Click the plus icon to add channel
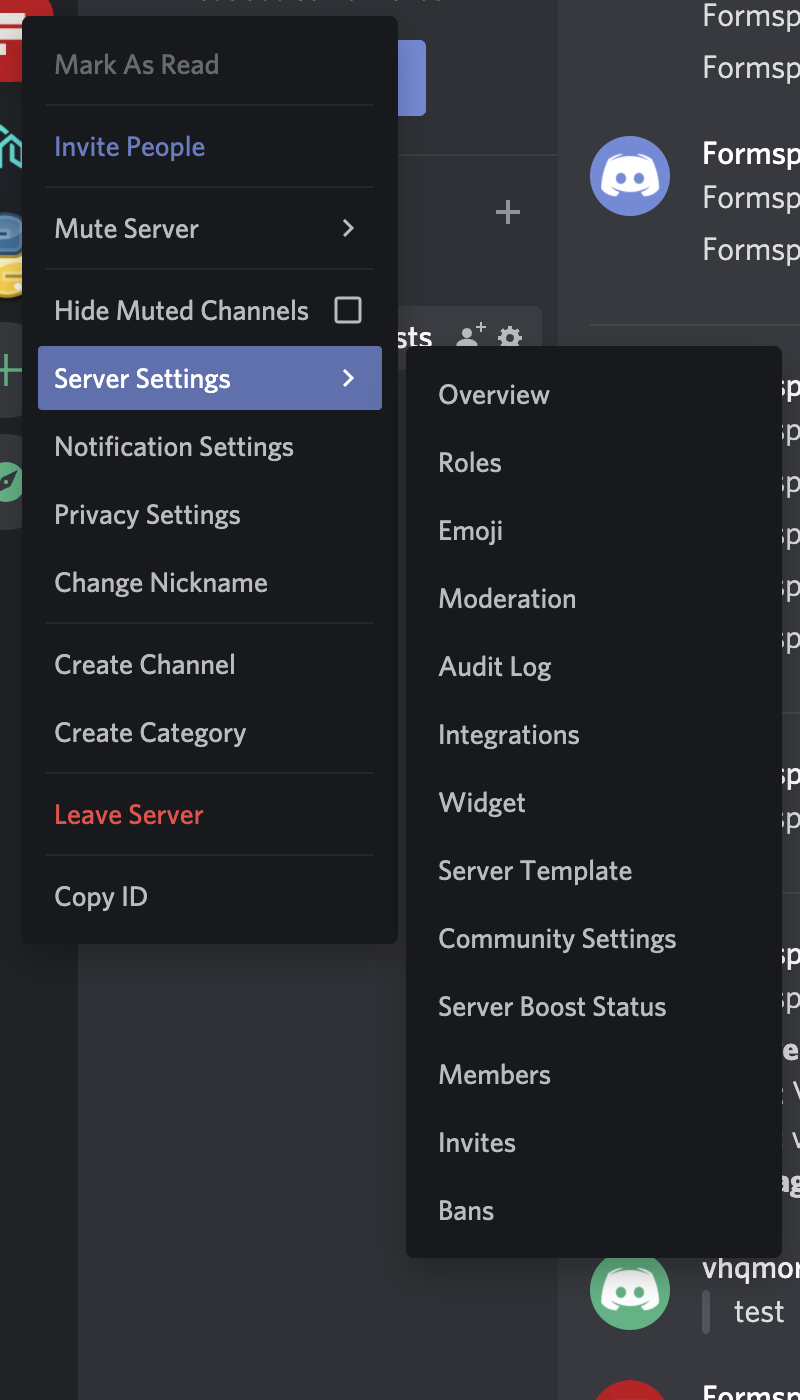800x1400 pixels. point(508,212)
